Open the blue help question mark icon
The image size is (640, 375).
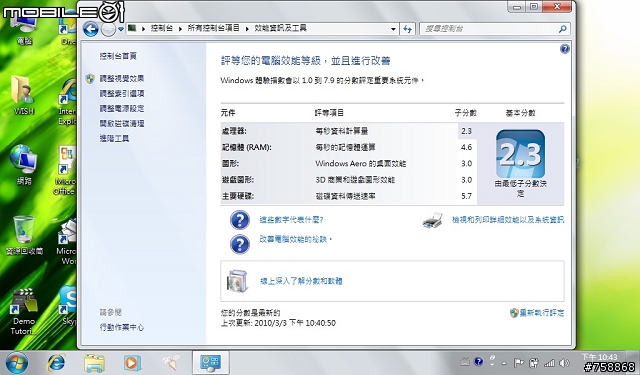point(564,49)
